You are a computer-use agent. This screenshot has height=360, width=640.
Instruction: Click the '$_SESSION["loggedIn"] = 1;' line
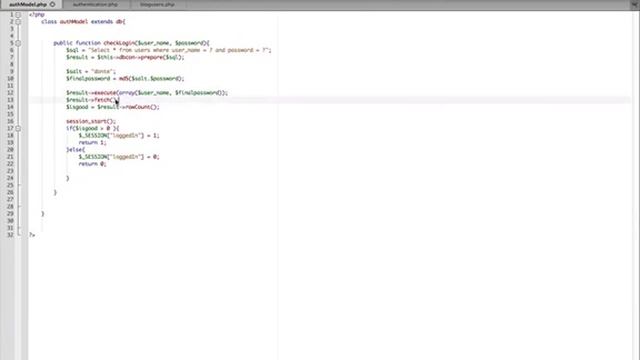click(119, 136)
